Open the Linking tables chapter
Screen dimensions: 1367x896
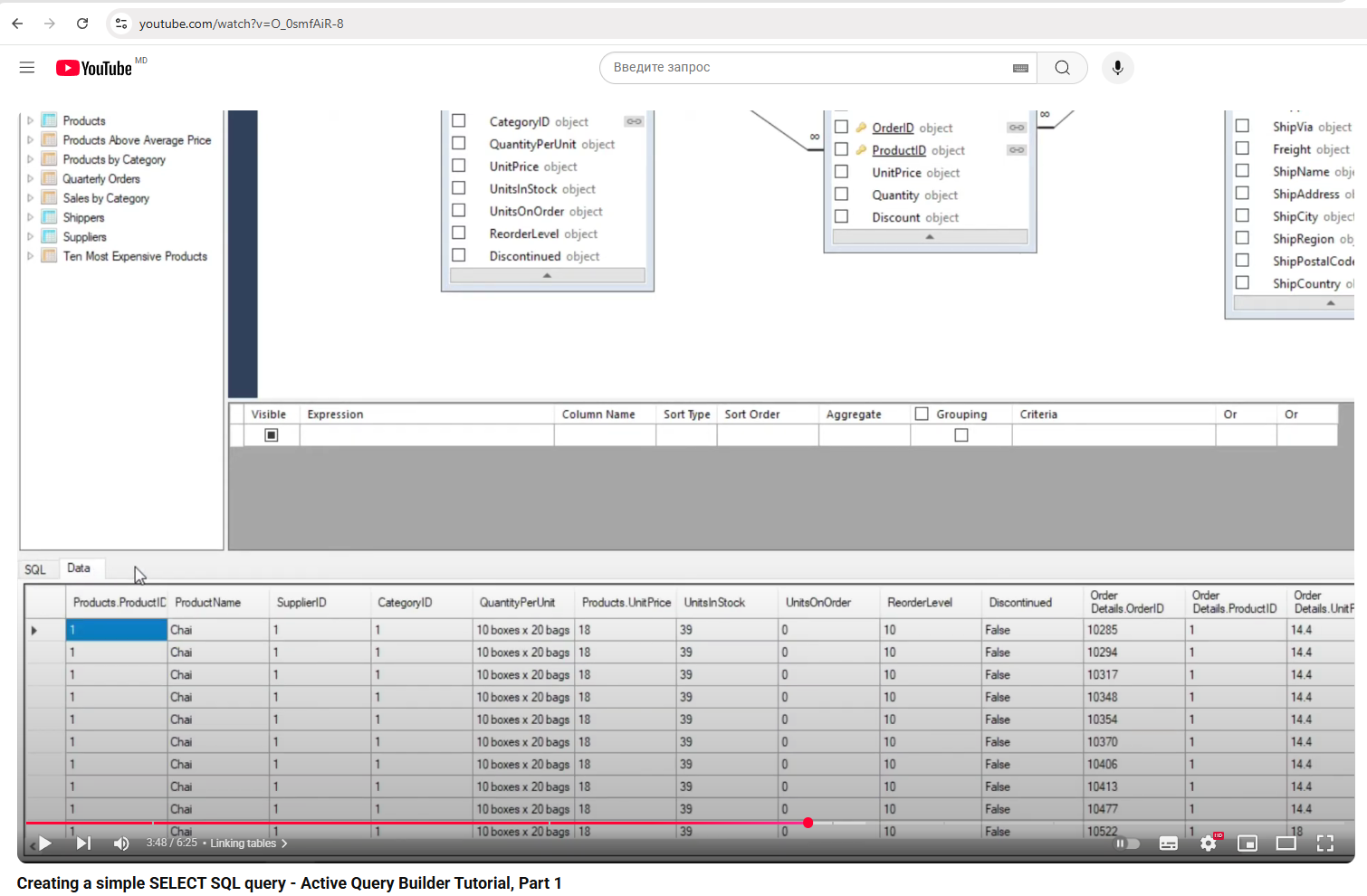coord(249,844)
